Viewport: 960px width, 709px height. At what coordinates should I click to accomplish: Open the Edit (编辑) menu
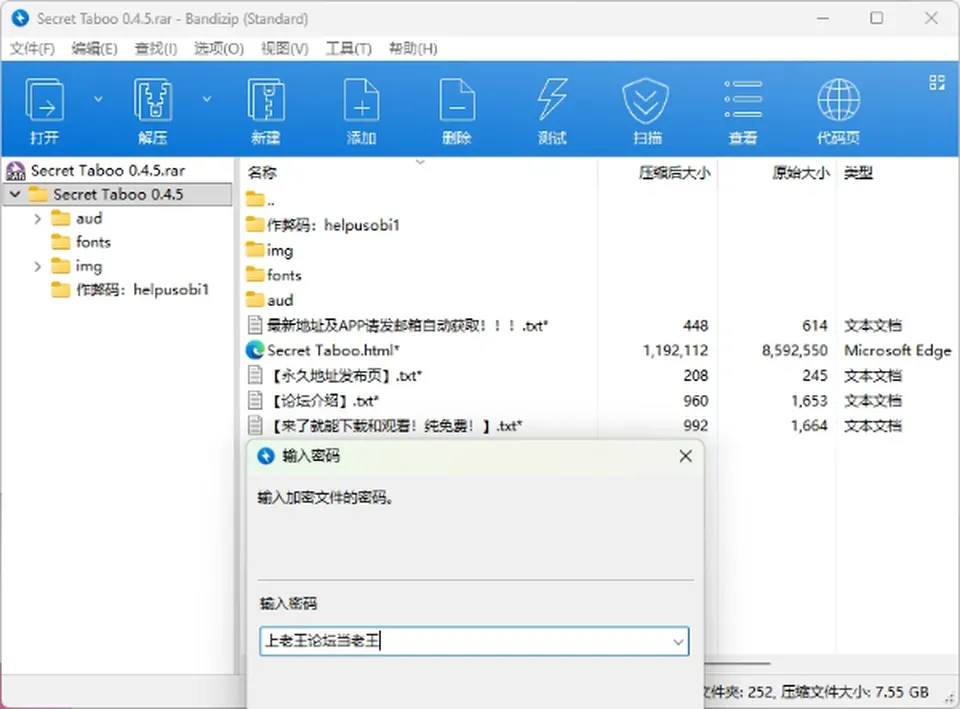(x=94, y=48)
